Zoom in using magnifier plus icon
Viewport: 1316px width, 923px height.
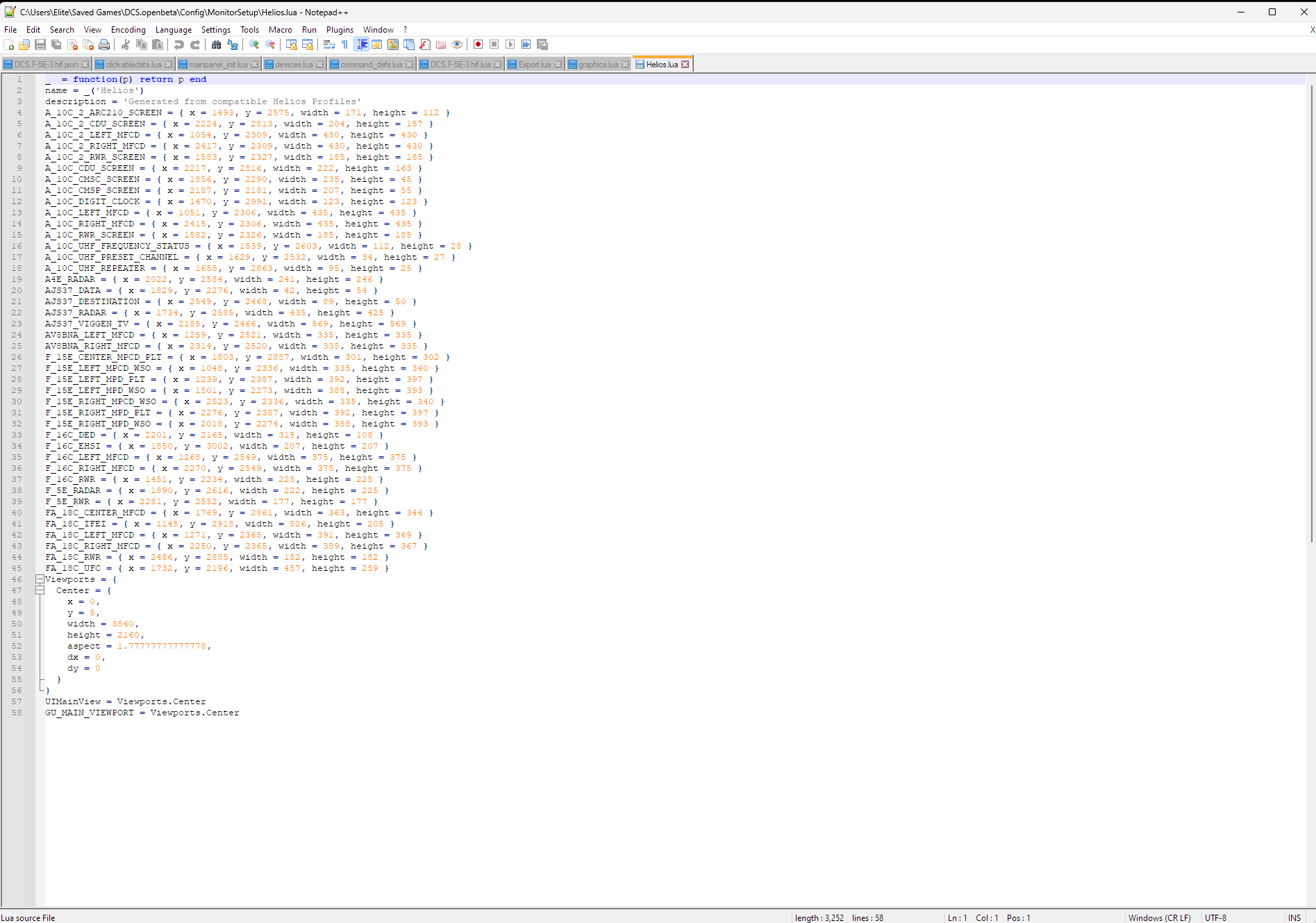254,44
